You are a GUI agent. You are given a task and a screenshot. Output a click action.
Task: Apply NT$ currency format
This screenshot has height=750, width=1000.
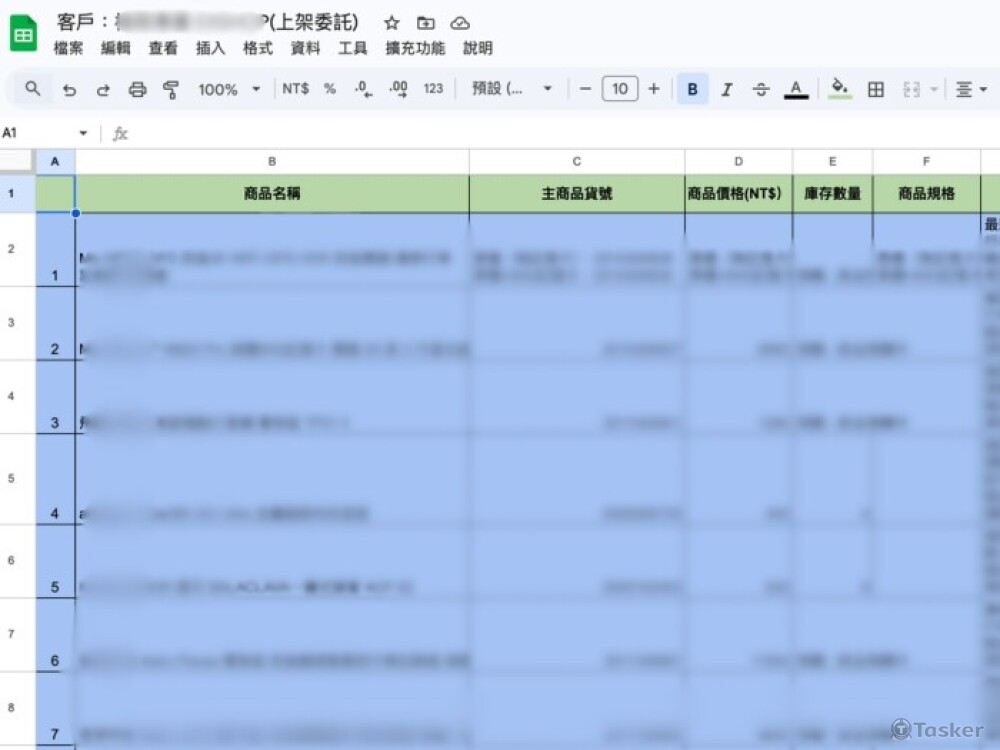tap(293, 89)
